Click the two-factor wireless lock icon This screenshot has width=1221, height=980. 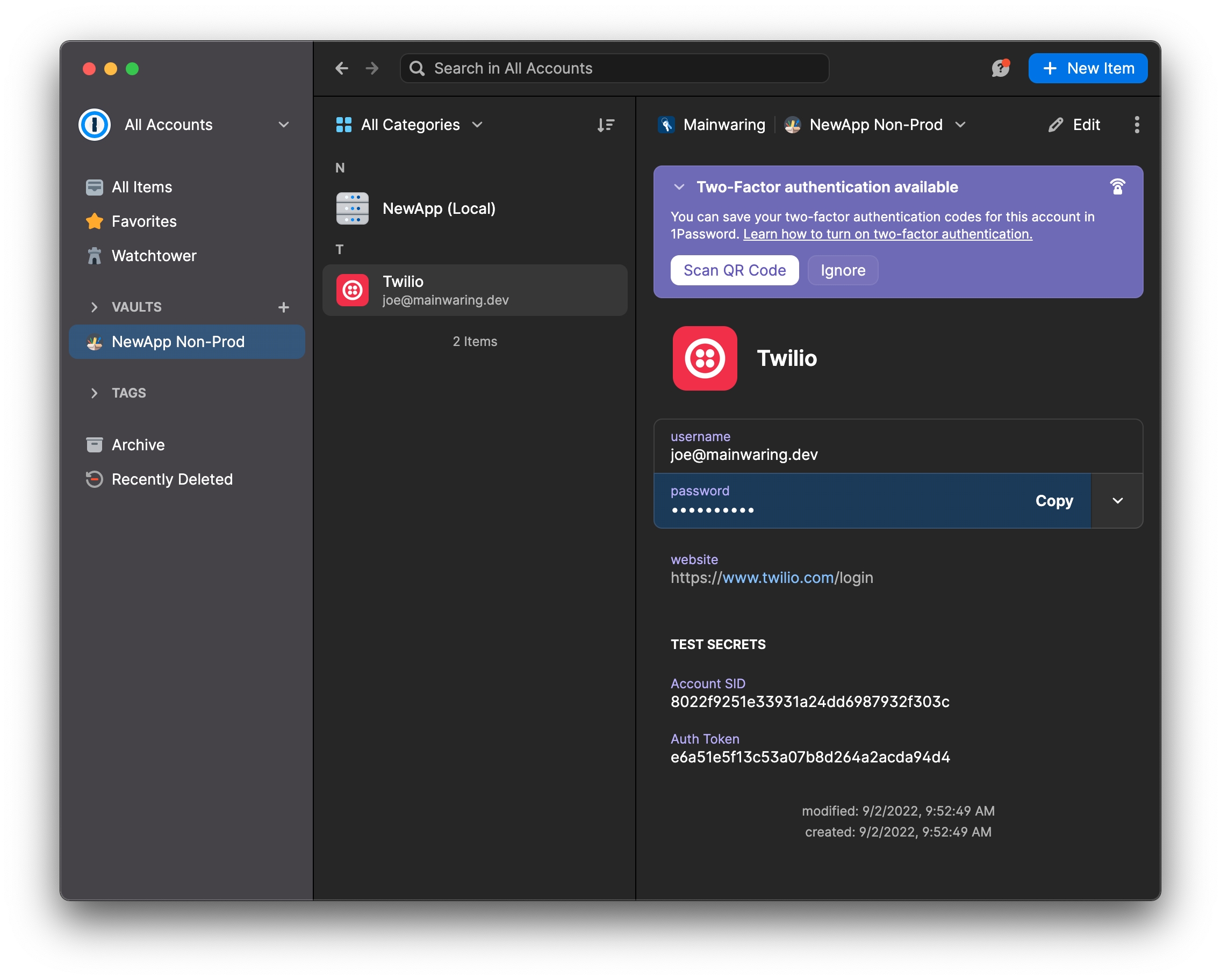pos(1117,187)
